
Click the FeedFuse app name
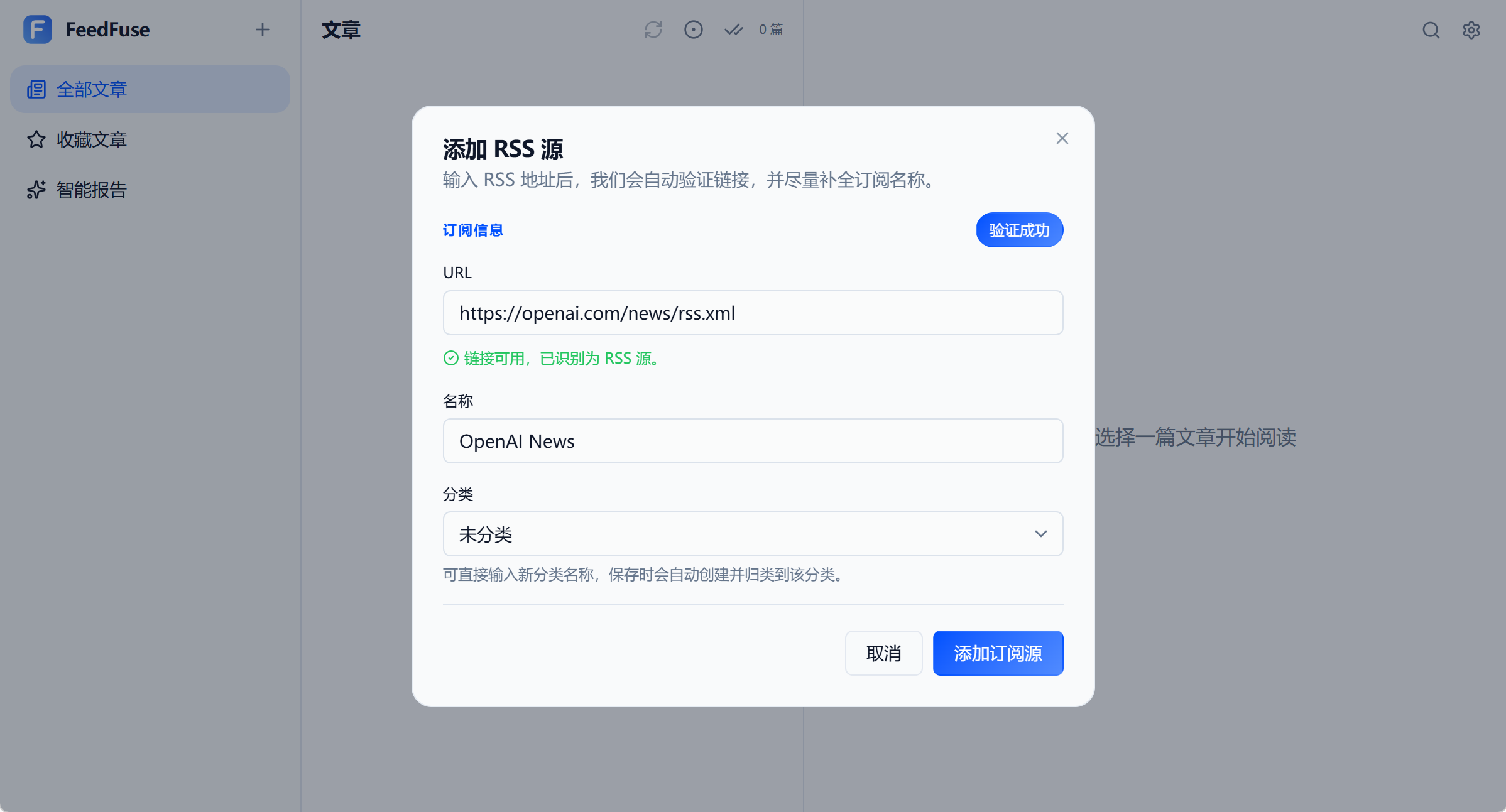[107, 30]
